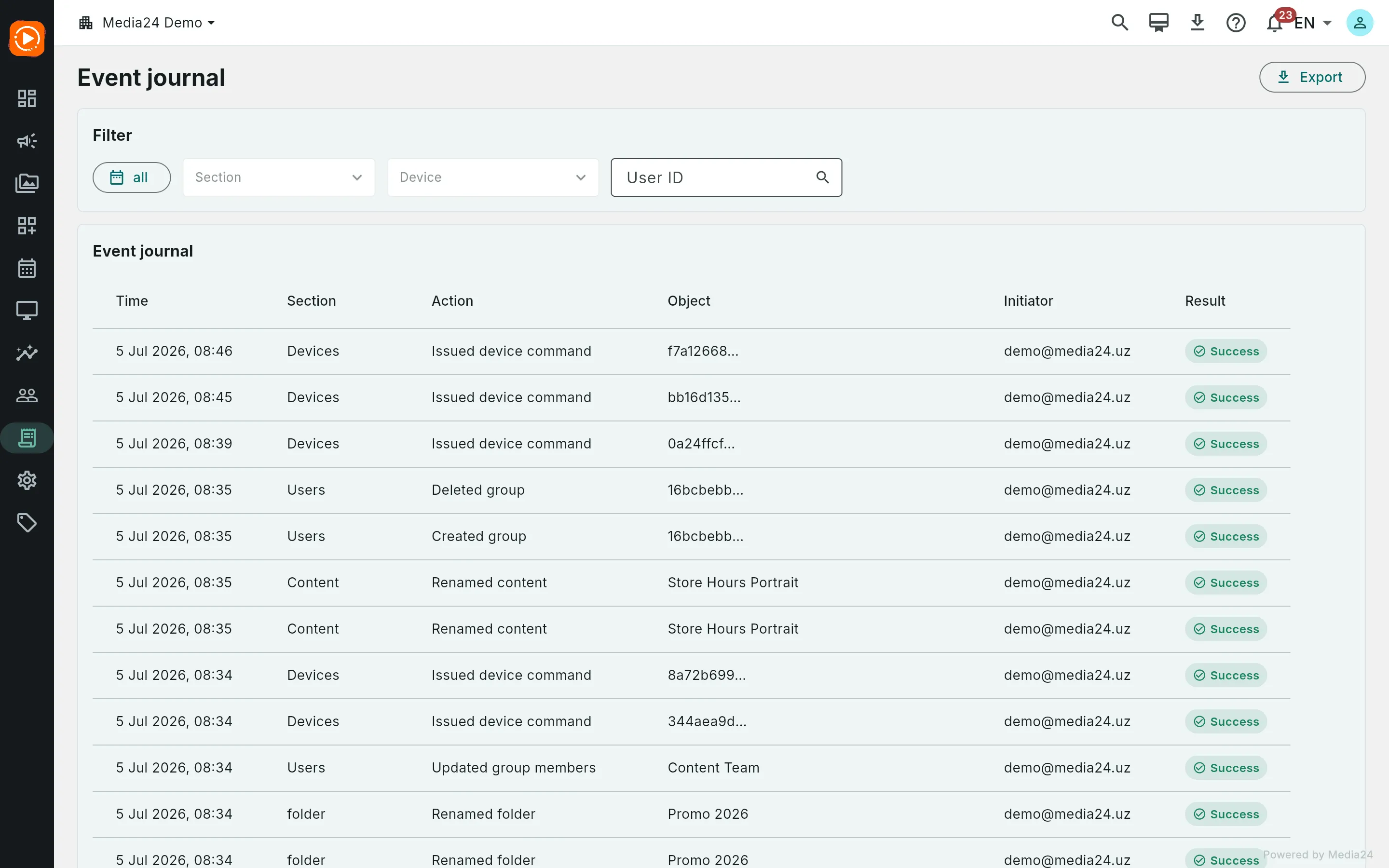Image resolution: width=1389 pixels, height=868 pixels.
Task: Open the EN language dropdown
Action: 1313,23
